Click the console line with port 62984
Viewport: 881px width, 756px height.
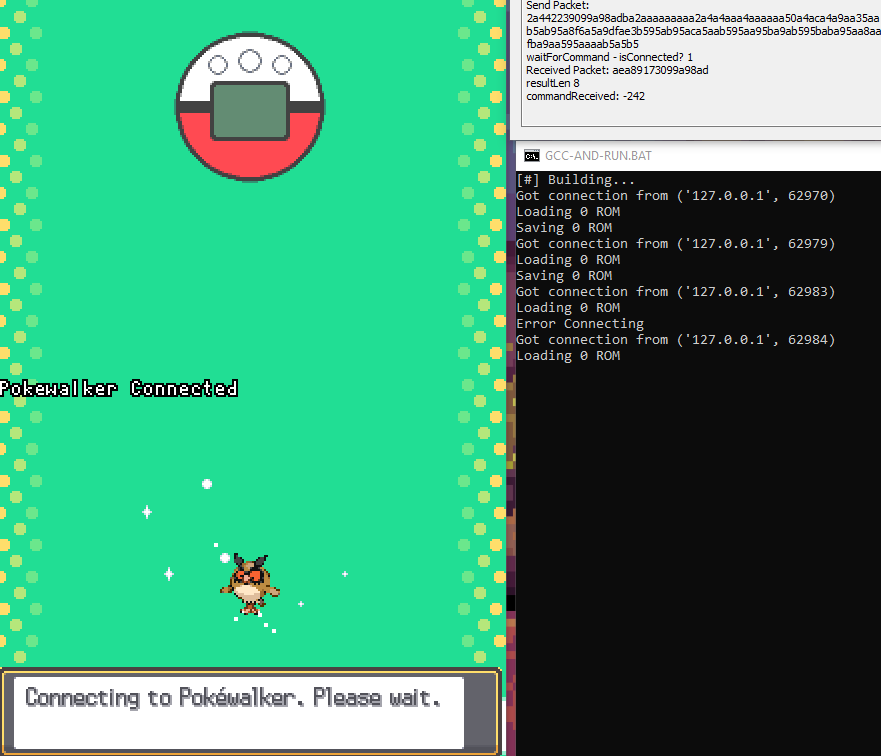(676, 340)
